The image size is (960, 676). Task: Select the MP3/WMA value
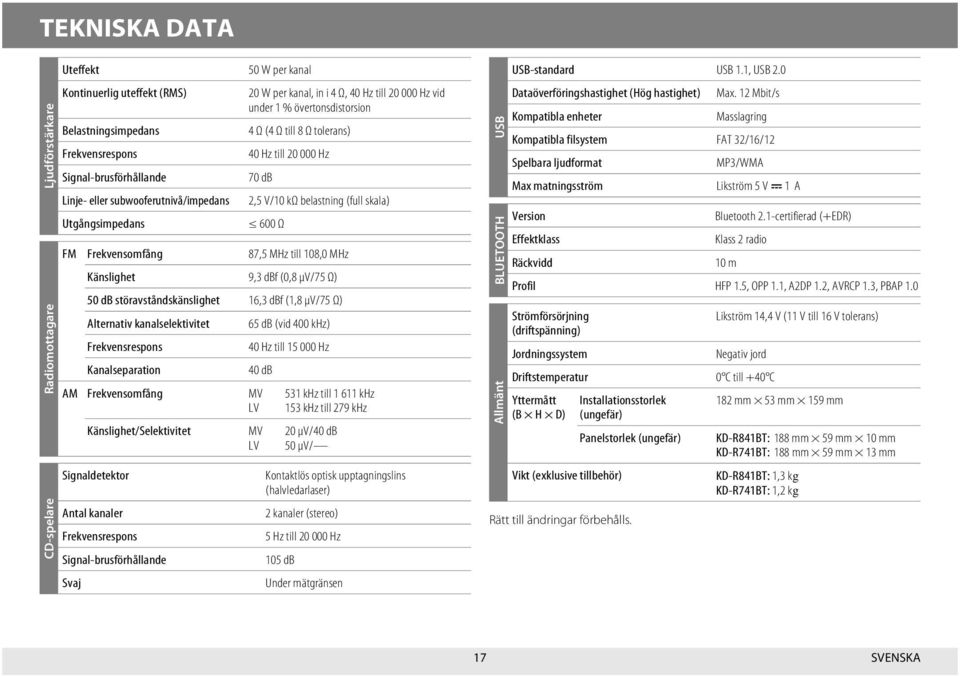pos(740,163)
